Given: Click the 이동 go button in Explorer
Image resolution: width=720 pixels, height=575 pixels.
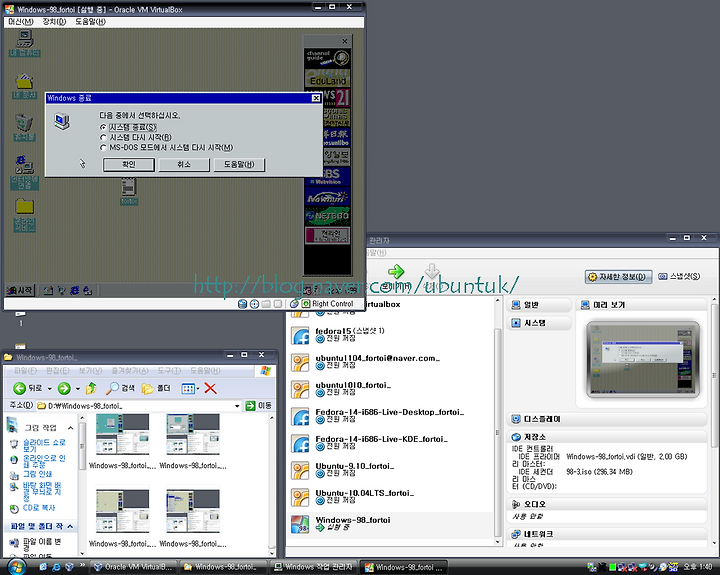Looking at the screenshot, I should pos(259,406).
